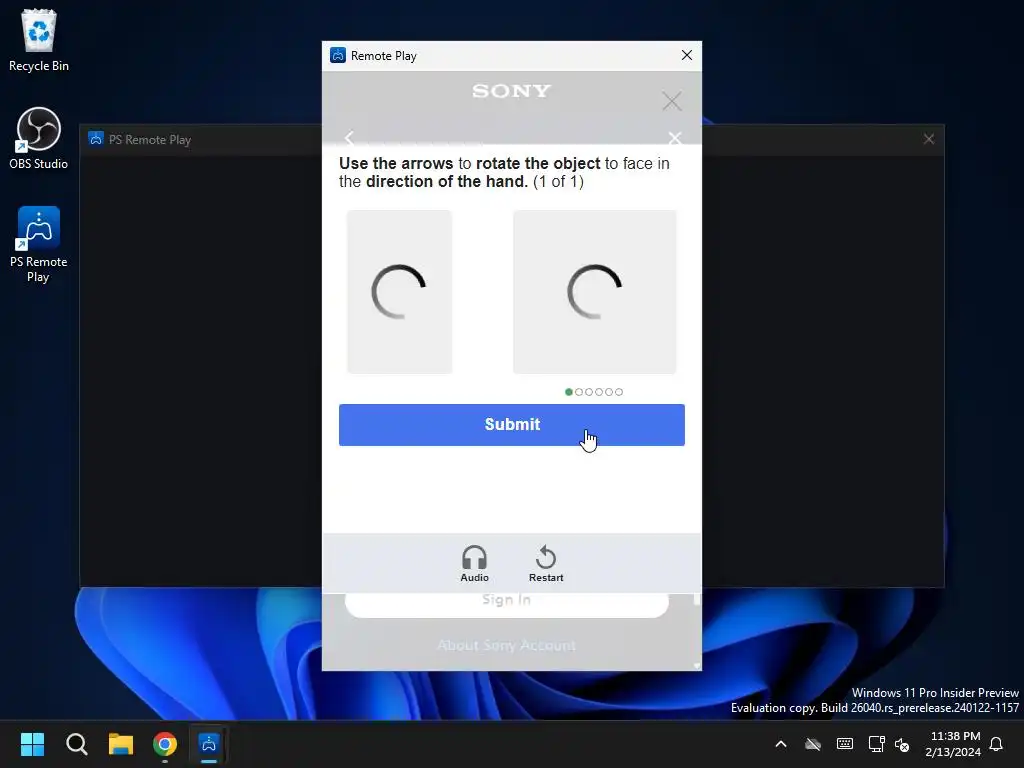Open File Explorer from the taskbar
This screenshot has height=768, width=1024.
pyautogui.click(x=121, y=744)
